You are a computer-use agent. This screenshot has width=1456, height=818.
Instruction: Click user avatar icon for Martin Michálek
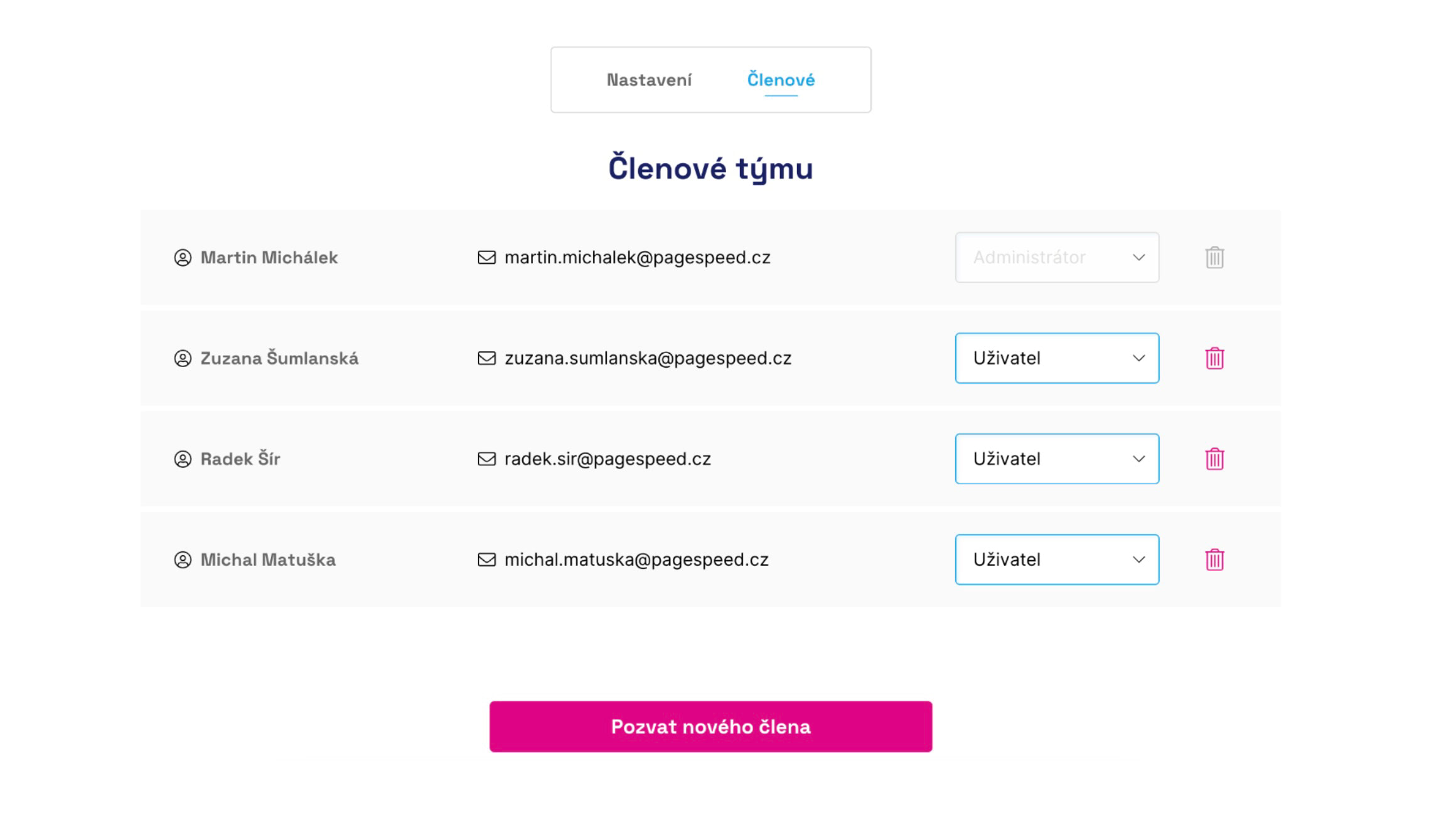point(183,257)
